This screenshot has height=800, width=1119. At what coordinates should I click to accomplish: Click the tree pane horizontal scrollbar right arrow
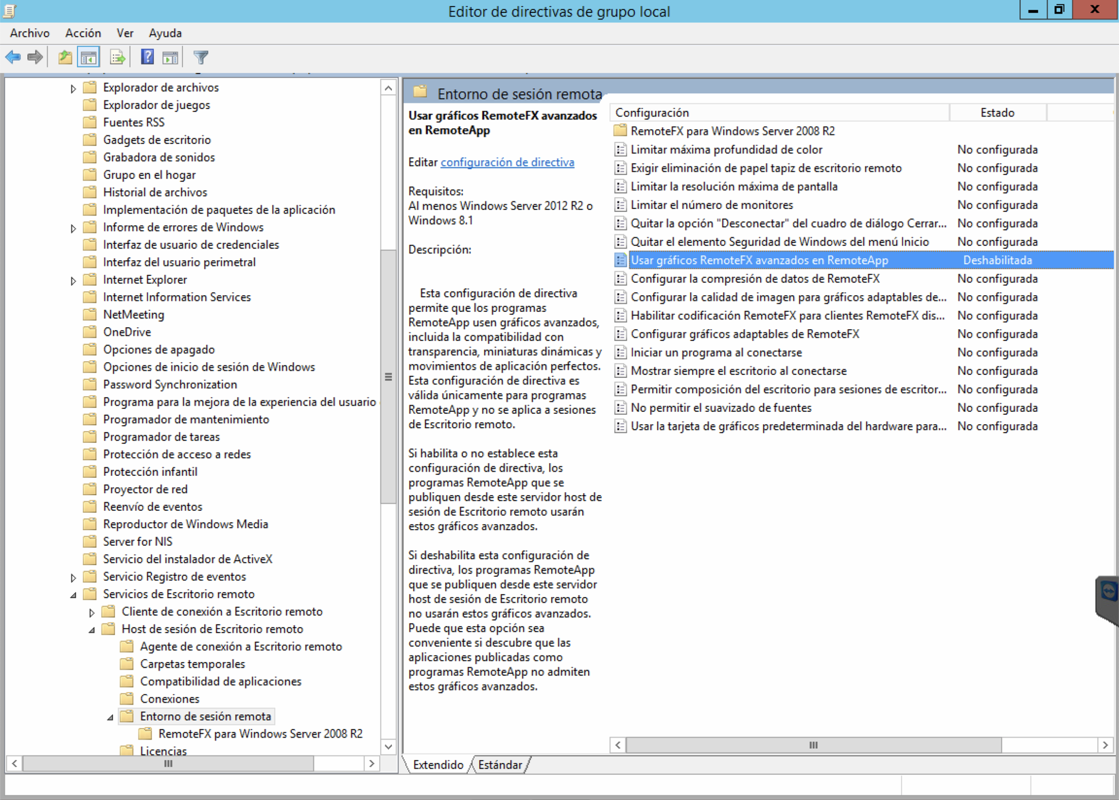coord(371,764)
